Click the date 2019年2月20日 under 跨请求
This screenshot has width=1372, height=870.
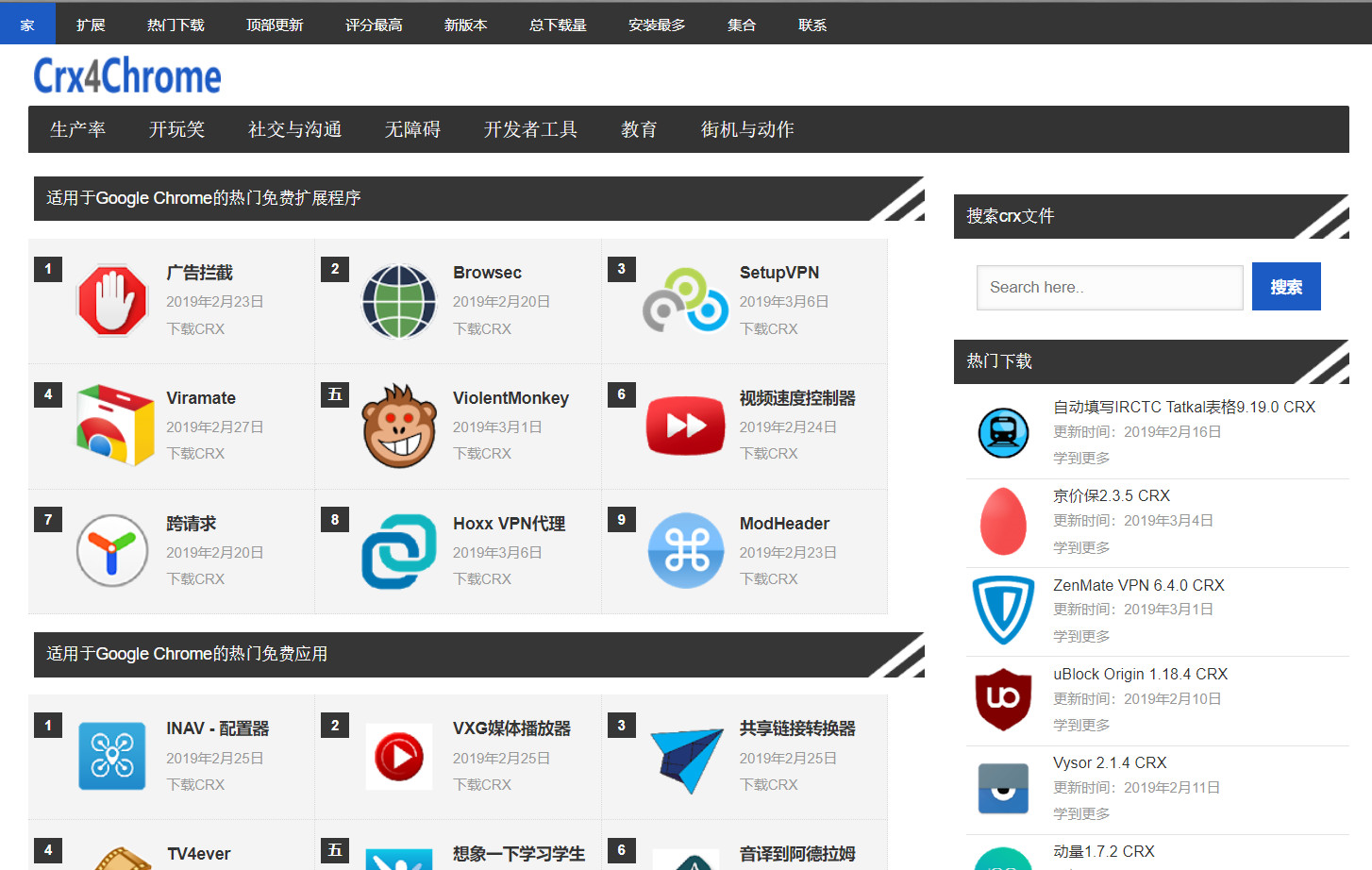(214, 553)
